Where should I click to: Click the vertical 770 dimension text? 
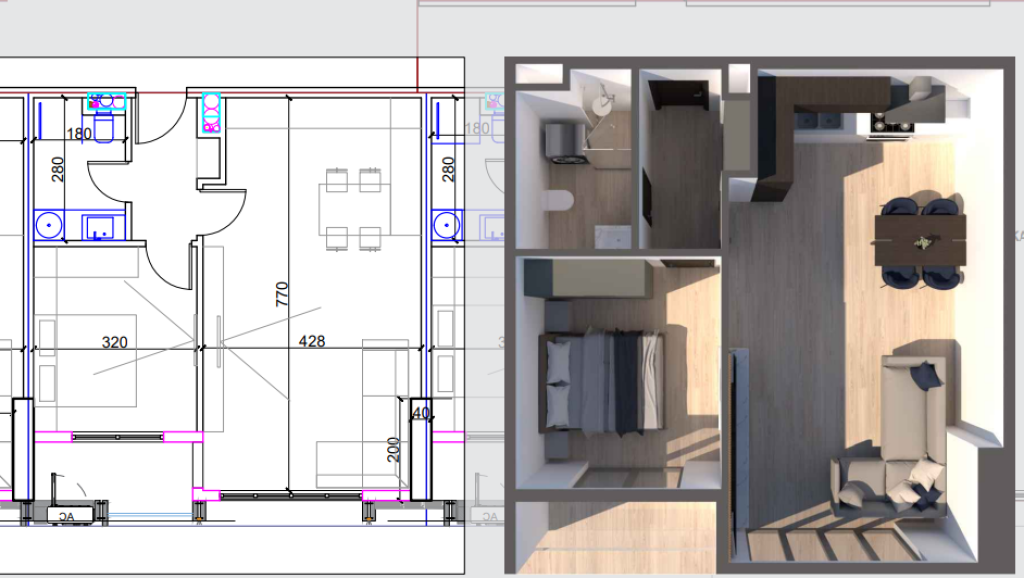[282, 293]
